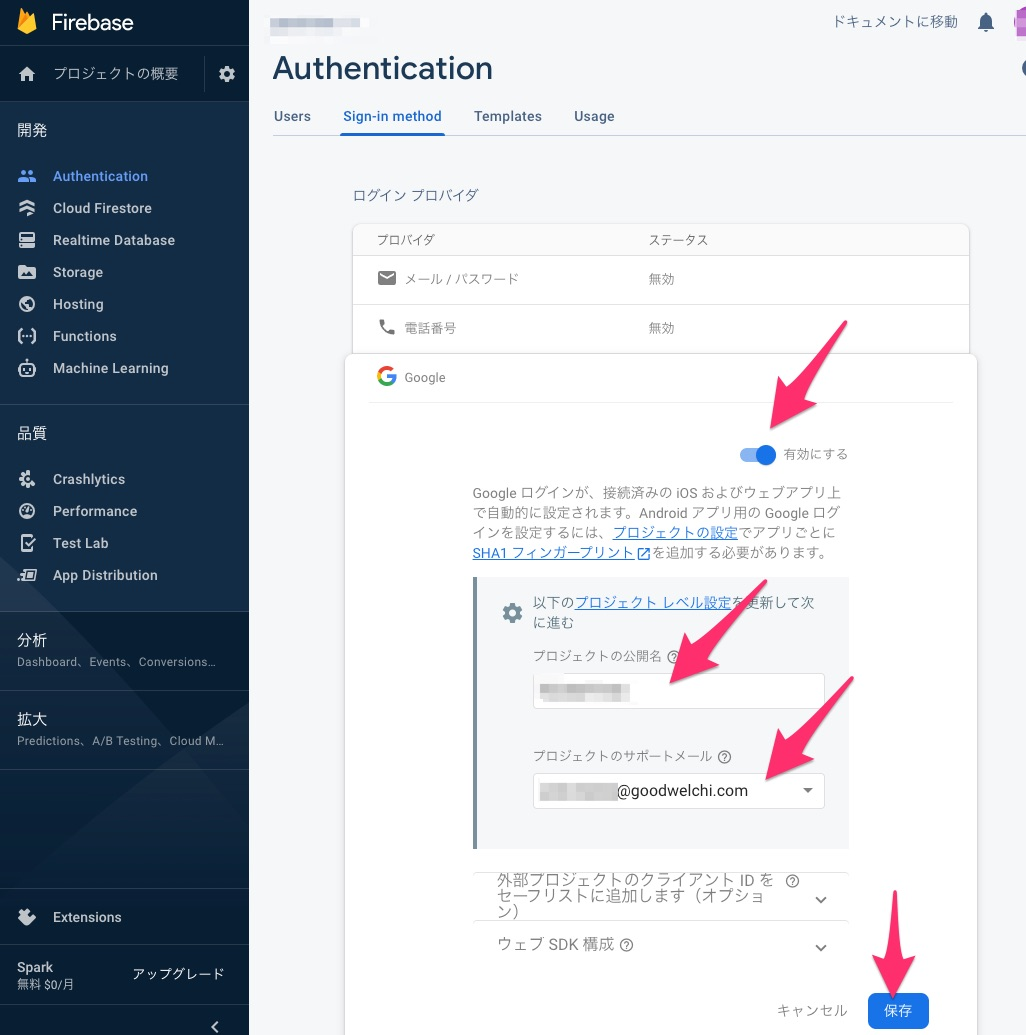
Task: Click プロジェクトの概要 in sidebar
Action: 116,73
